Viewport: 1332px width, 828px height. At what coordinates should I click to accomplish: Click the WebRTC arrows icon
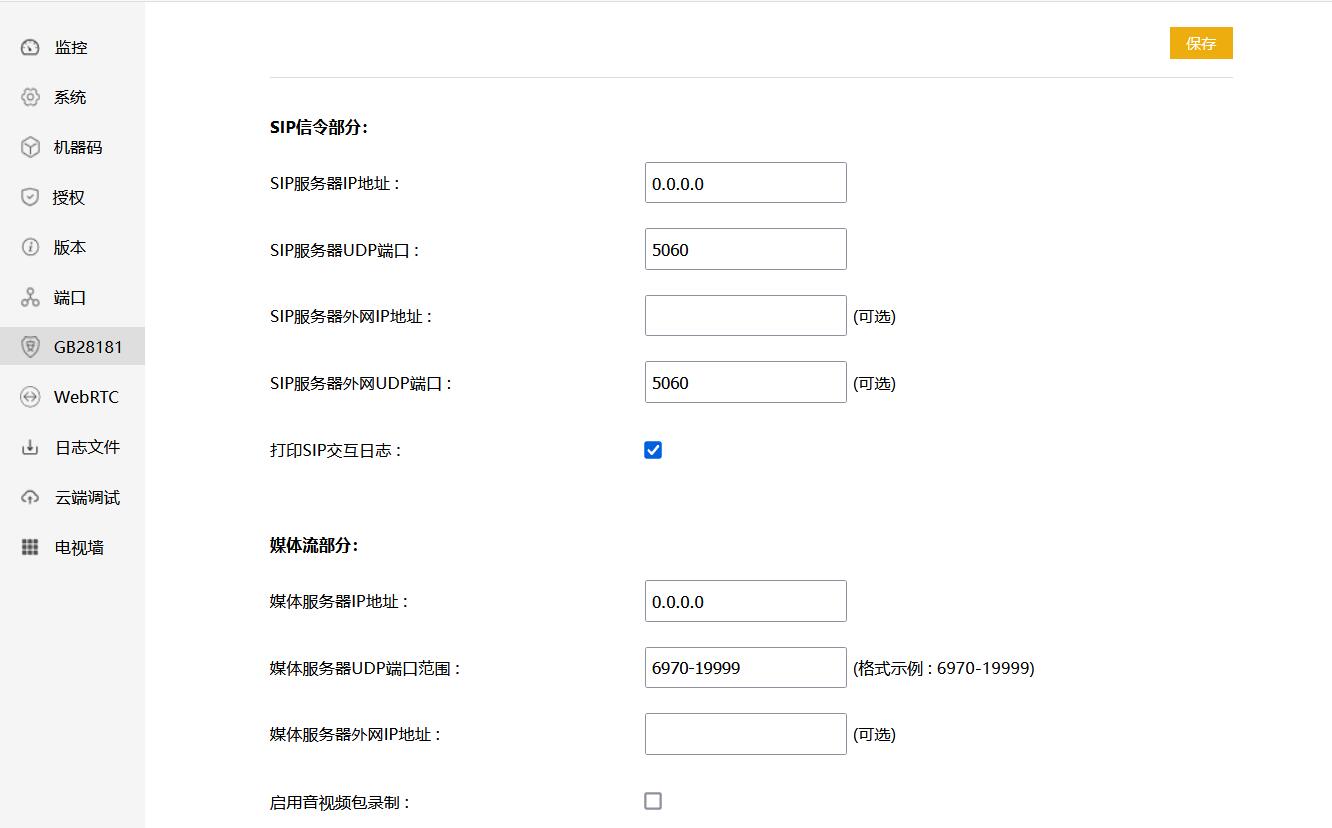click(30, 397)
